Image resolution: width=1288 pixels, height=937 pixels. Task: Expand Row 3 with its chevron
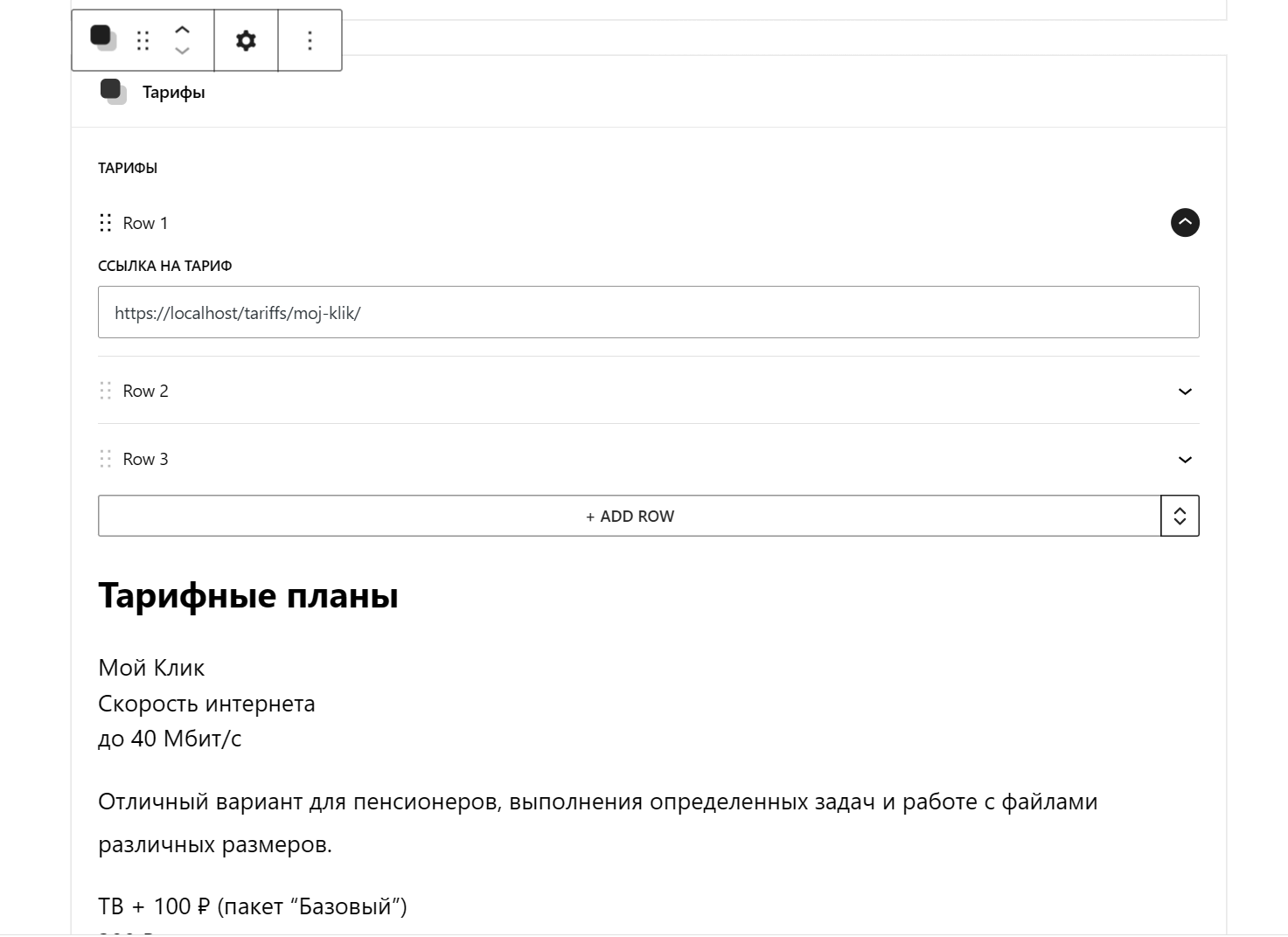tap(1185, 460)
